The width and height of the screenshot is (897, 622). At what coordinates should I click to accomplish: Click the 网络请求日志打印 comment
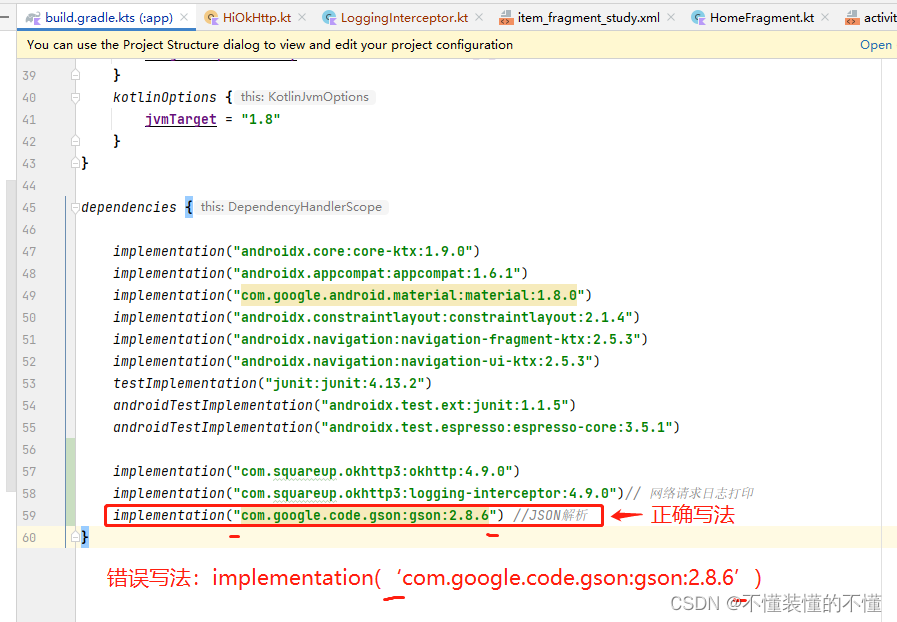coord(701,493)
